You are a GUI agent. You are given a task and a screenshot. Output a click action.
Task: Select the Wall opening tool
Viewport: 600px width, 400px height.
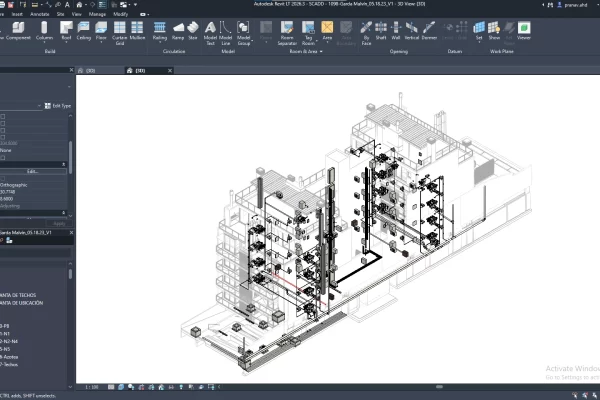pos(396,31)
